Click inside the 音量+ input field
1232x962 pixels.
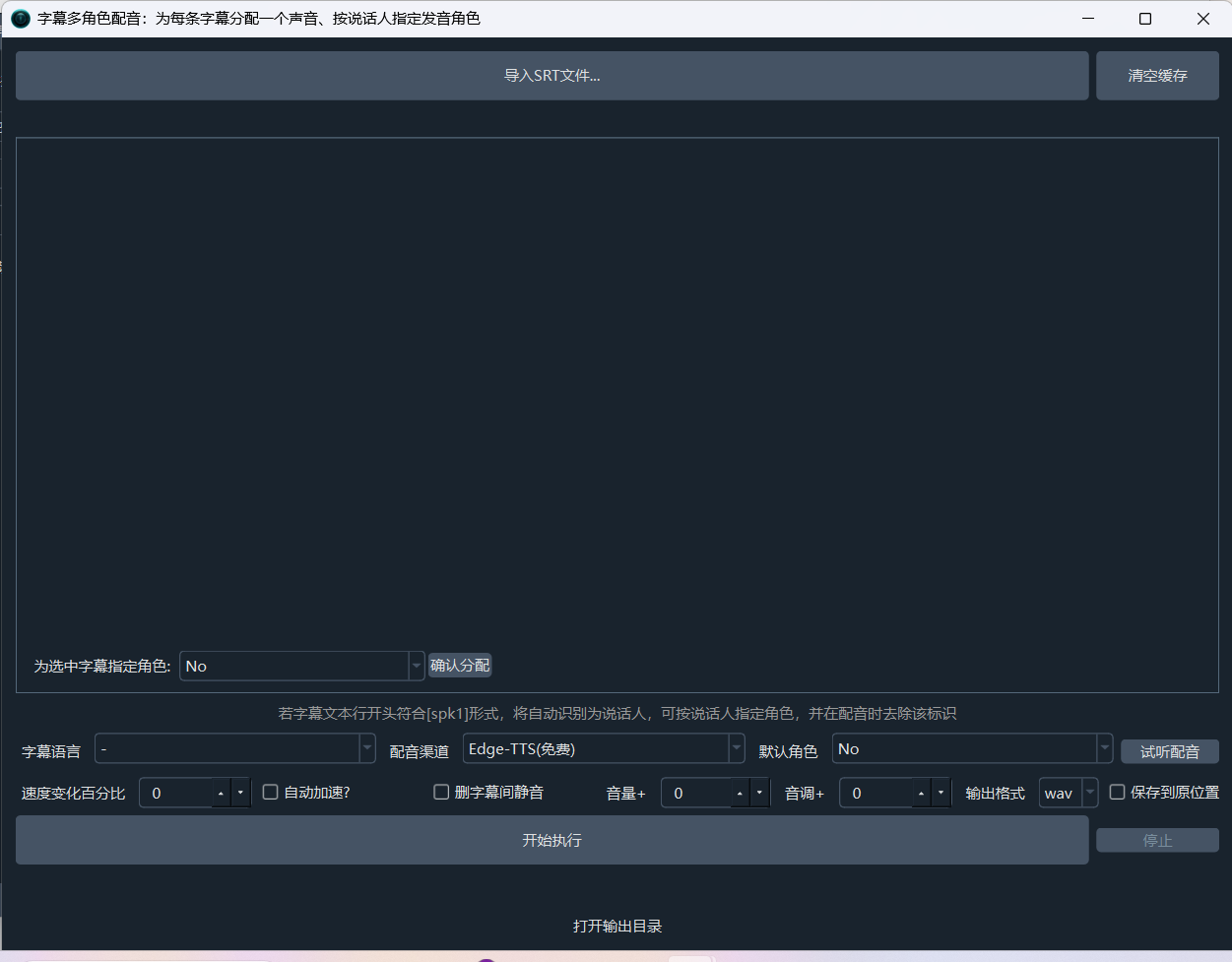(x=695, y=794)
